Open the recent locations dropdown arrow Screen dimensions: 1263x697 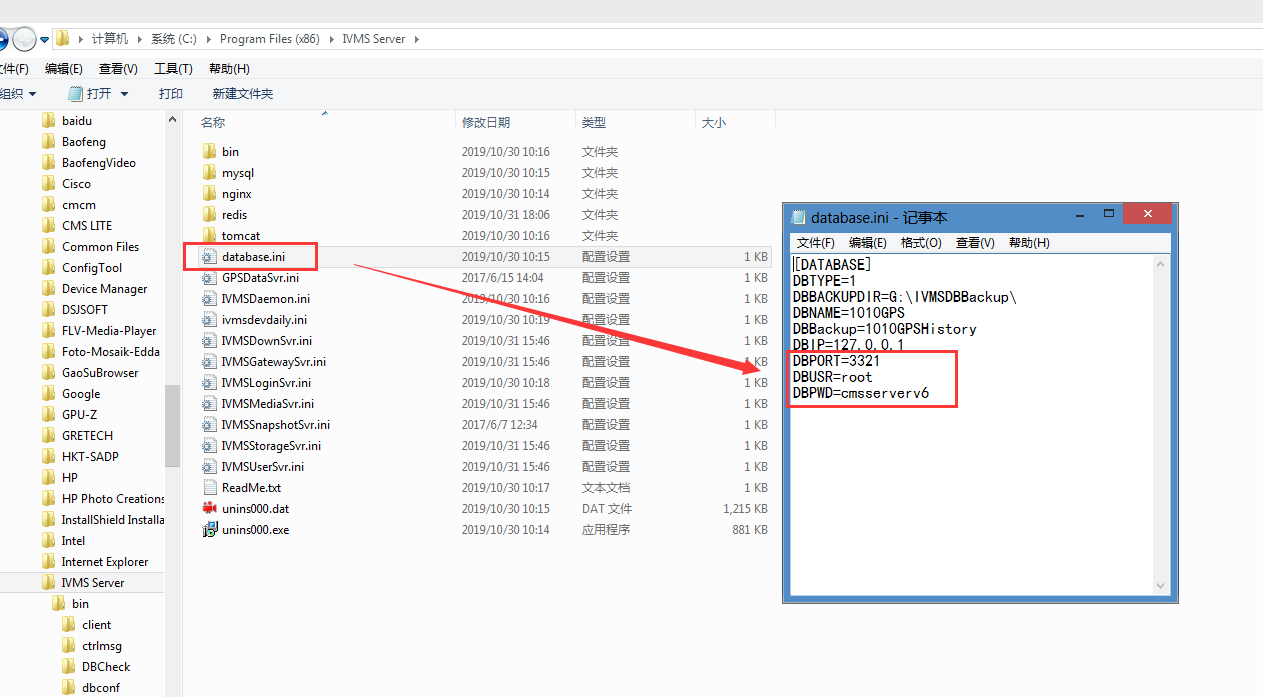point(45,39)
